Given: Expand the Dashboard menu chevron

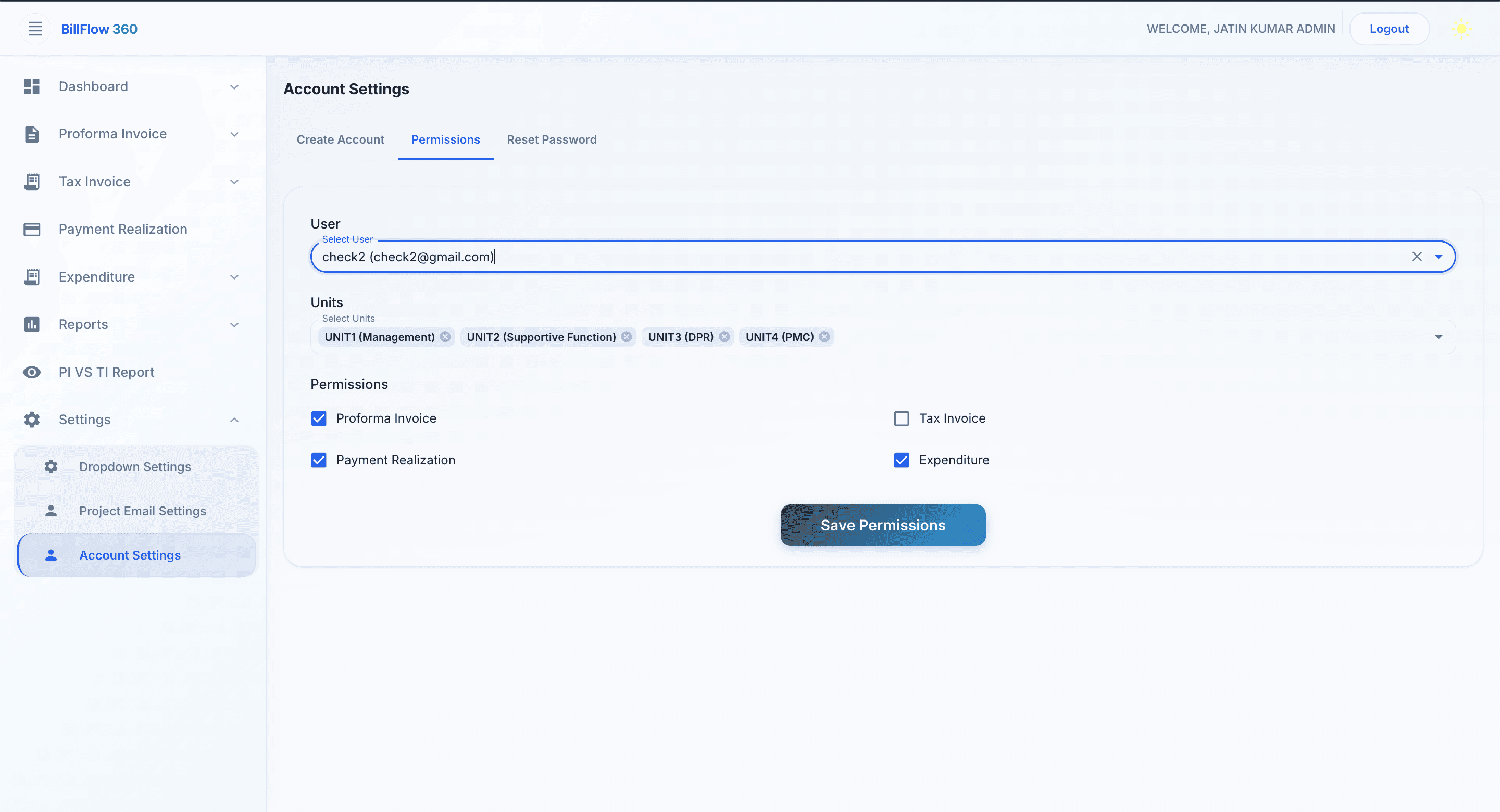Looking at the screenshot, I should (x=234, y=87).
